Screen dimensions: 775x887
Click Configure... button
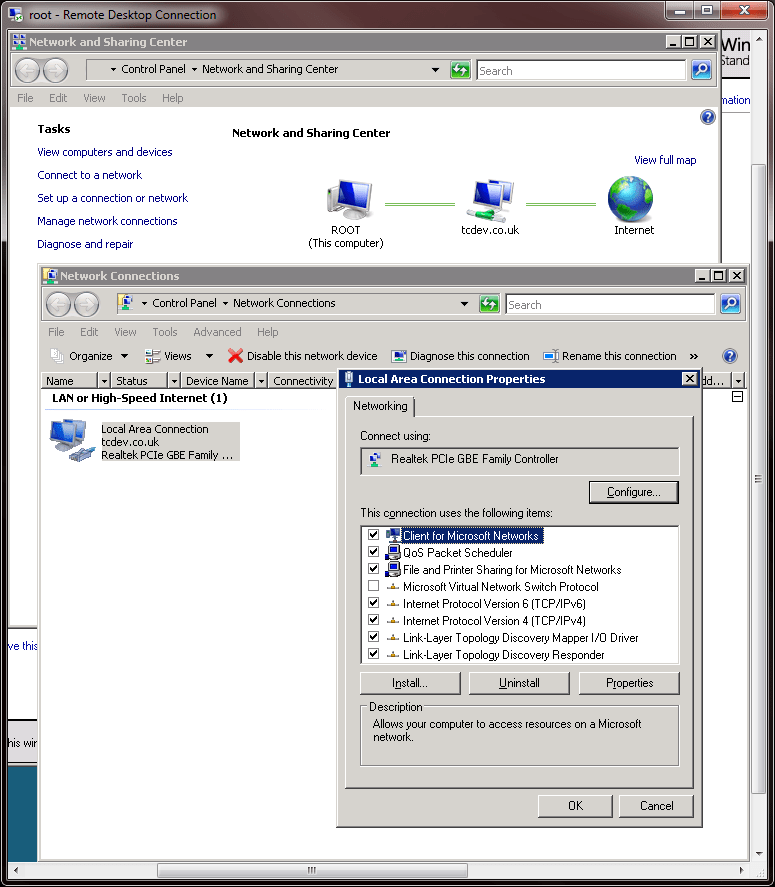click(x=634, y=492)
